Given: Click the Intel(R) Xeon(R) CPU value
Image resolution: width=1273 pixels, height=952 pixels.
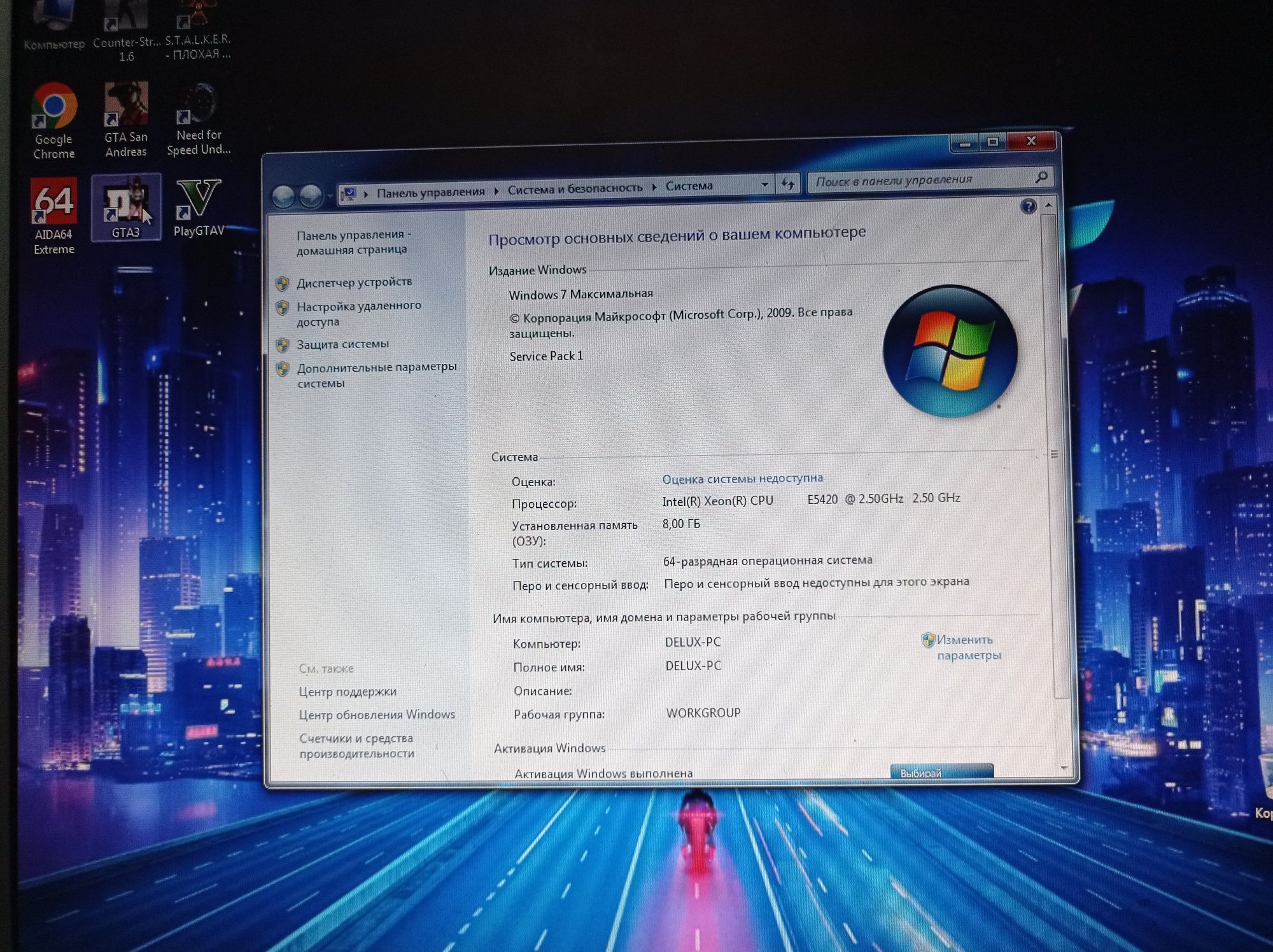Looking at the screenshot, I should click(811, 500).
